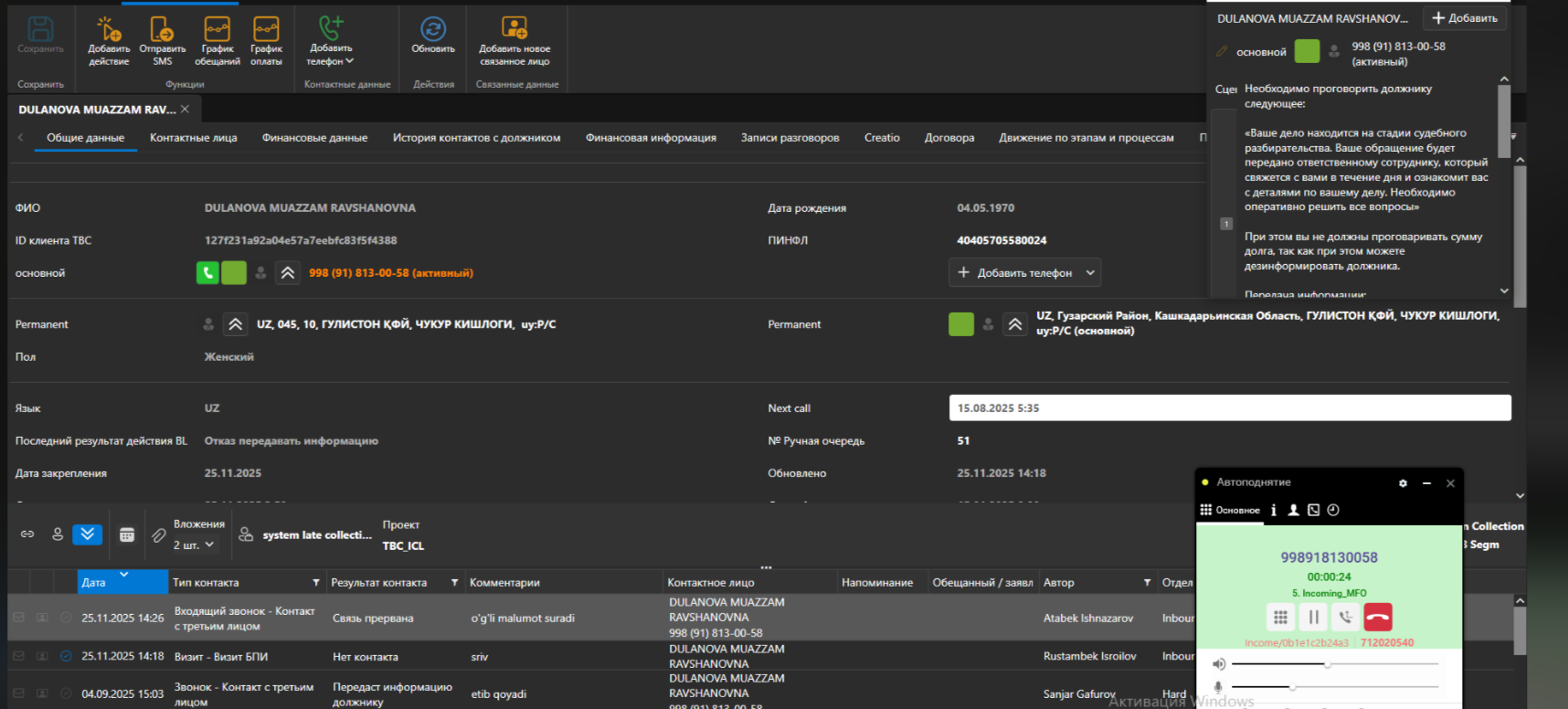Switch to the Контактные лица tab

click(x=193, y=138)
